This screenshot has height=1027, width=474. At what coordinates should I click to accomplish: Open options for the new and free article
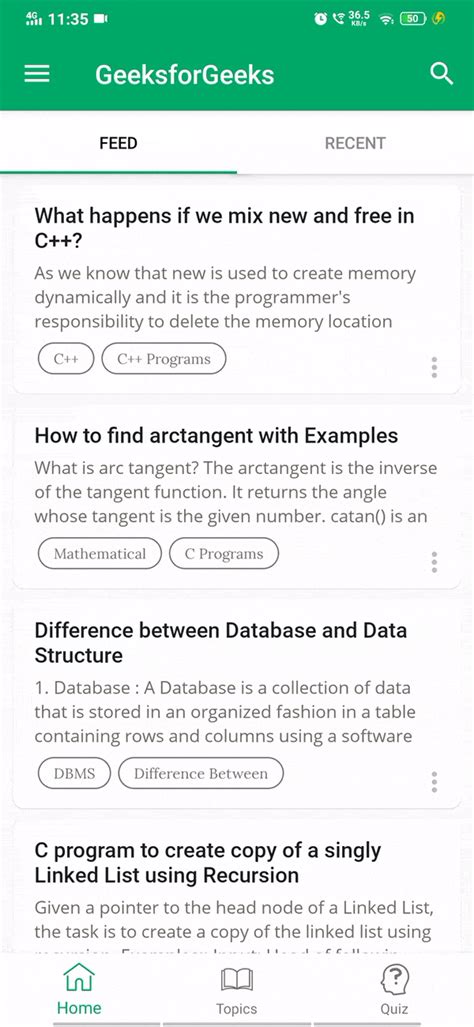point(434,367)
